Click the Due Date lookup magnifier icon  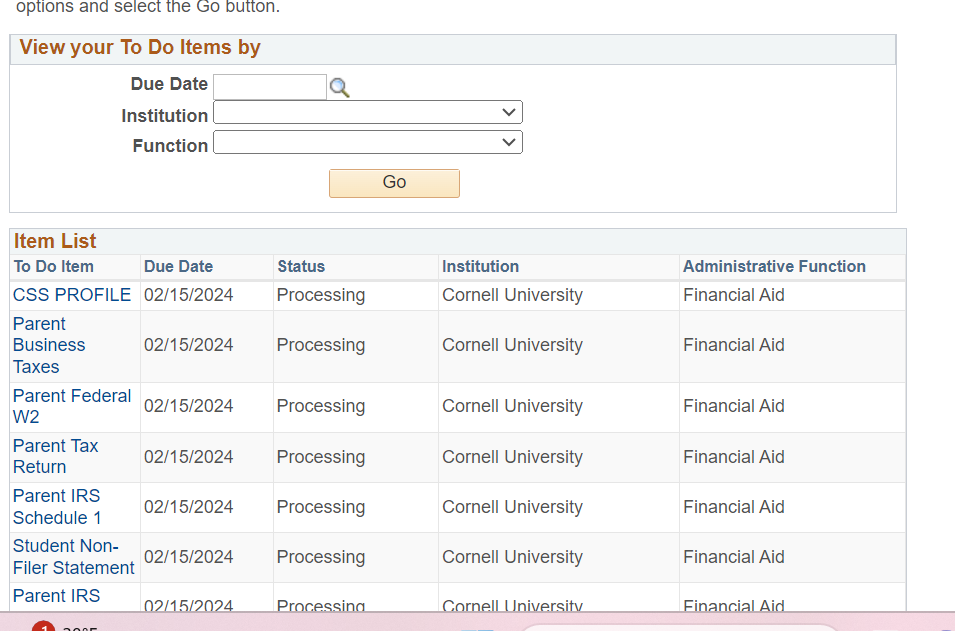[x=340, y=88]
